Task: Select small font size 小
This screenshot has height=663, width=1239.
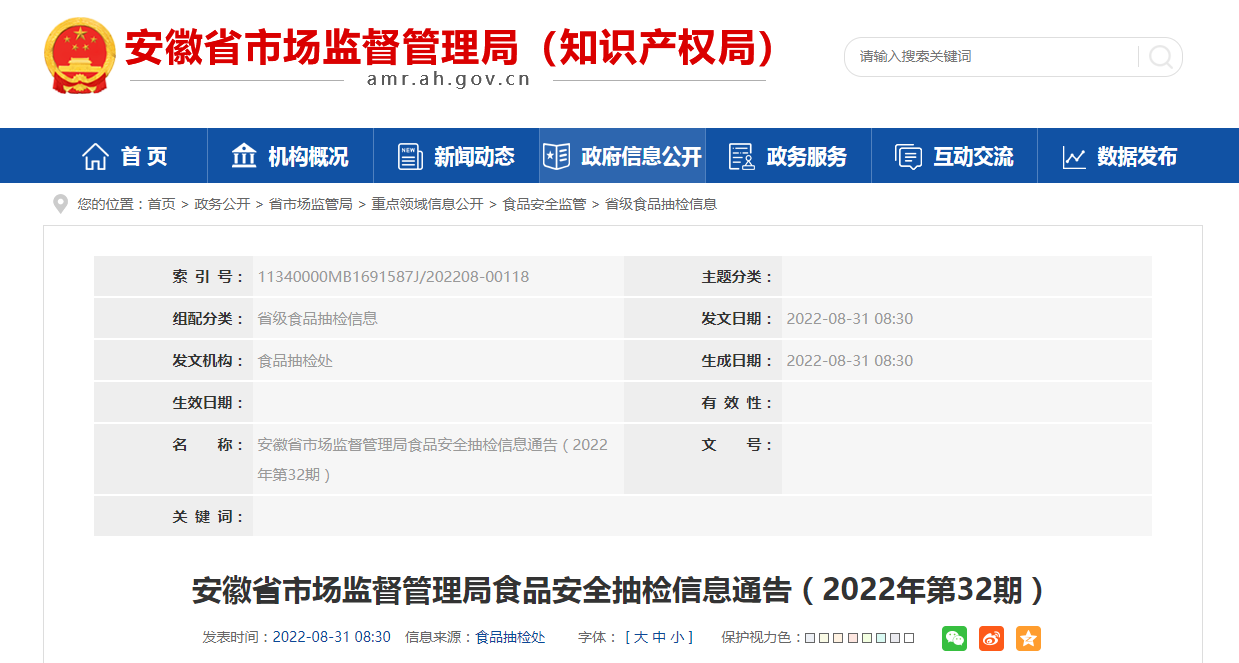Action: click(x=677, y=637)
